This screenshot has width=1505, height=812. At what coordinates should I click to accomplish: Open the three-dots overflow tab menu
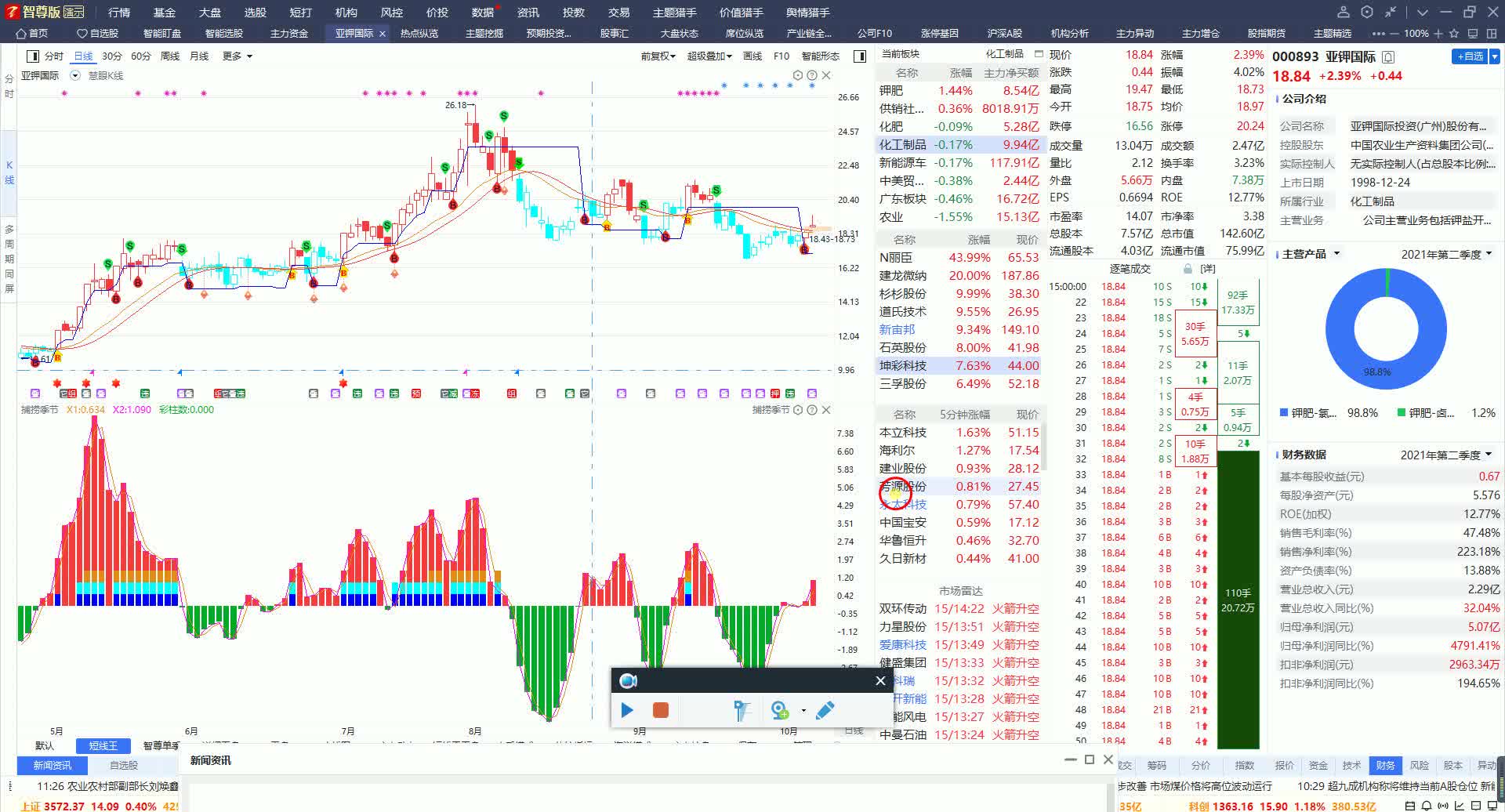pos(1379,34)
